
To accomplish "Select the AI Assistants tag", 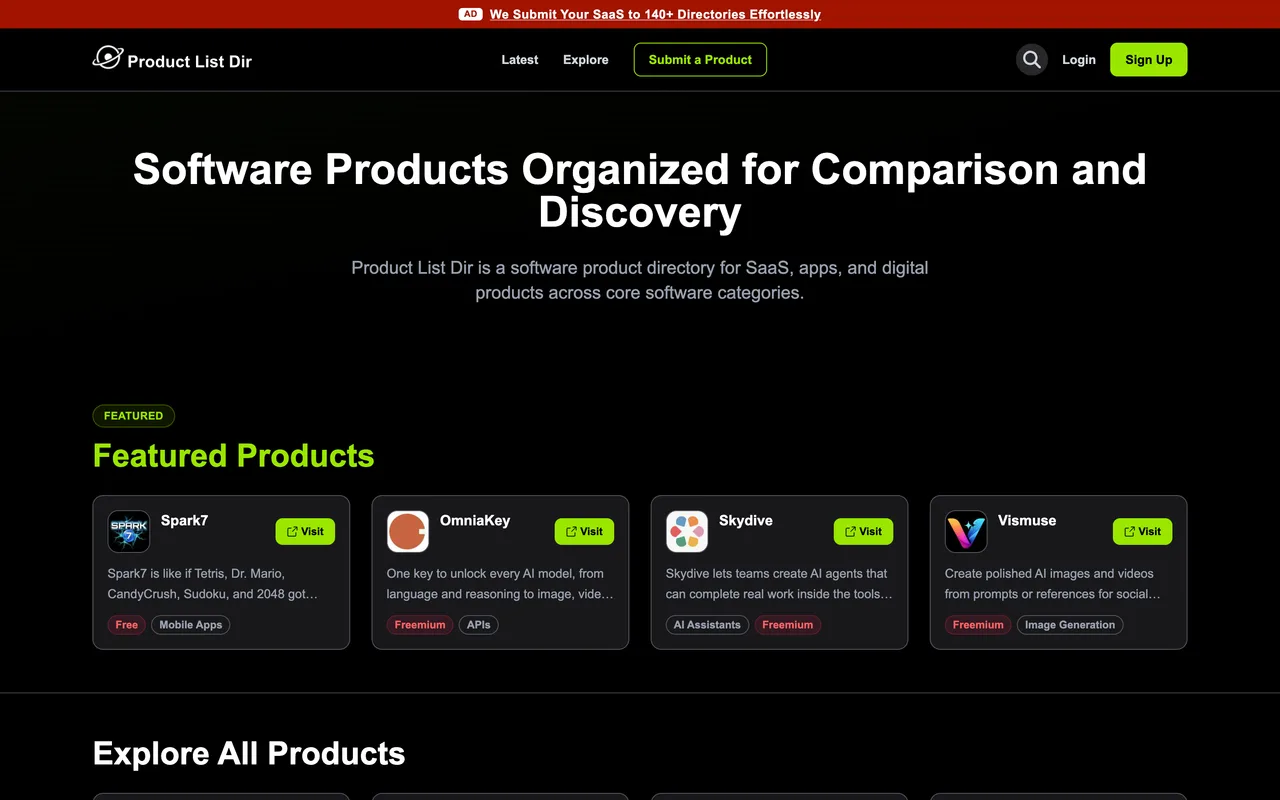I will click(x=707, y=625).
